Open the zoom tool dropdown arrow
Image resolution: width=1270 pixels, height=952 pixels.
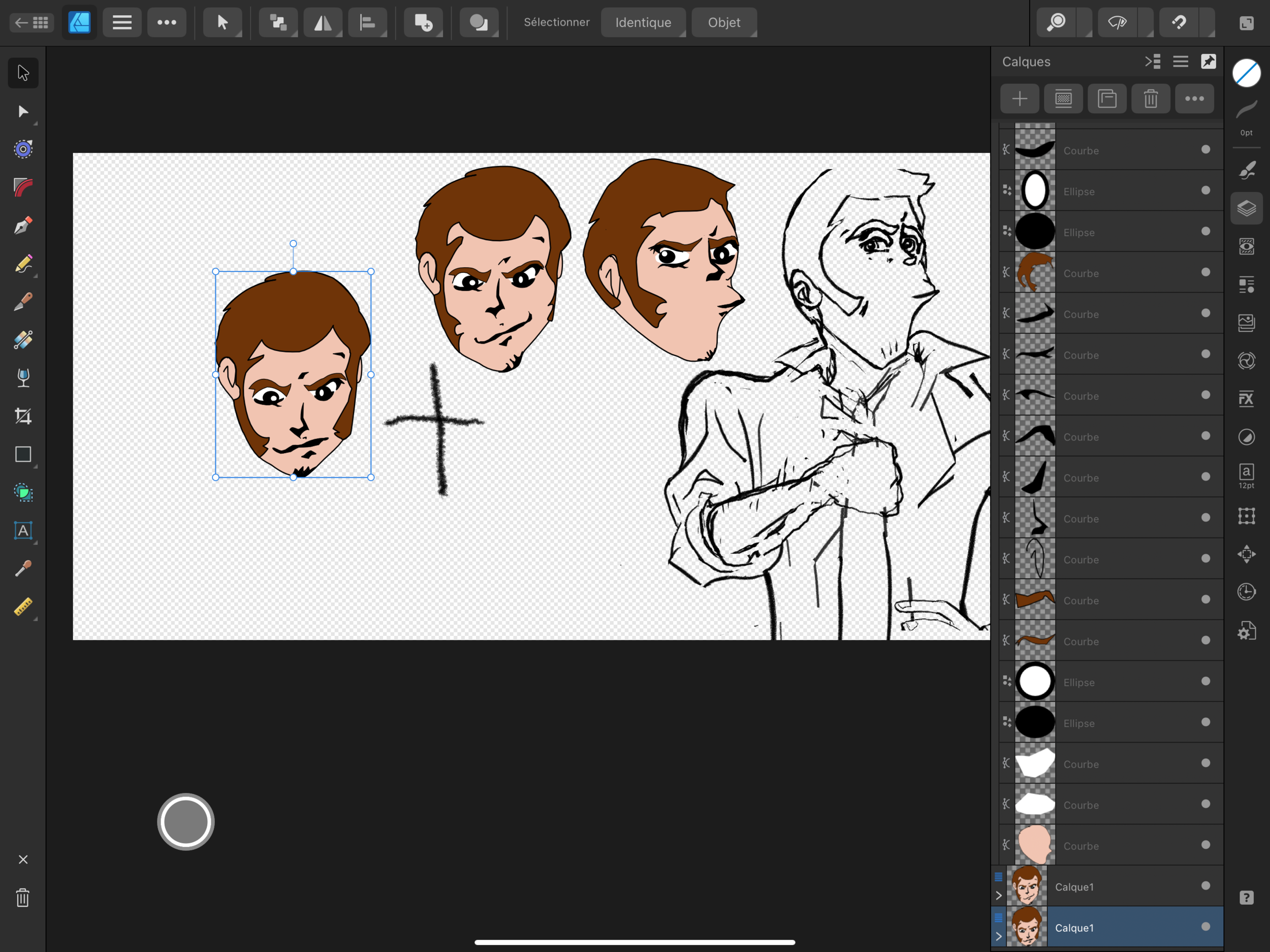click(x=1085, y=23)
